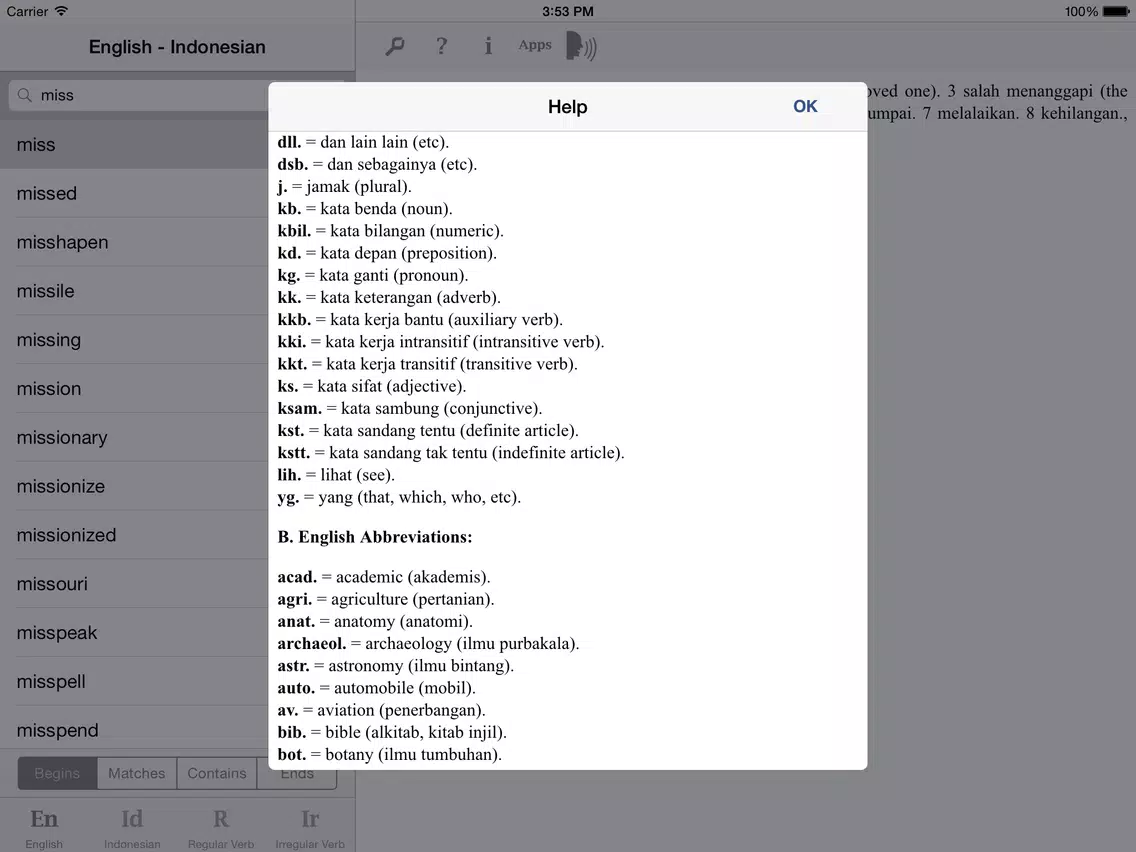Tap the "astr. = astronomy" line
This screenshot has height=852, width=1136.
[396, 666]
